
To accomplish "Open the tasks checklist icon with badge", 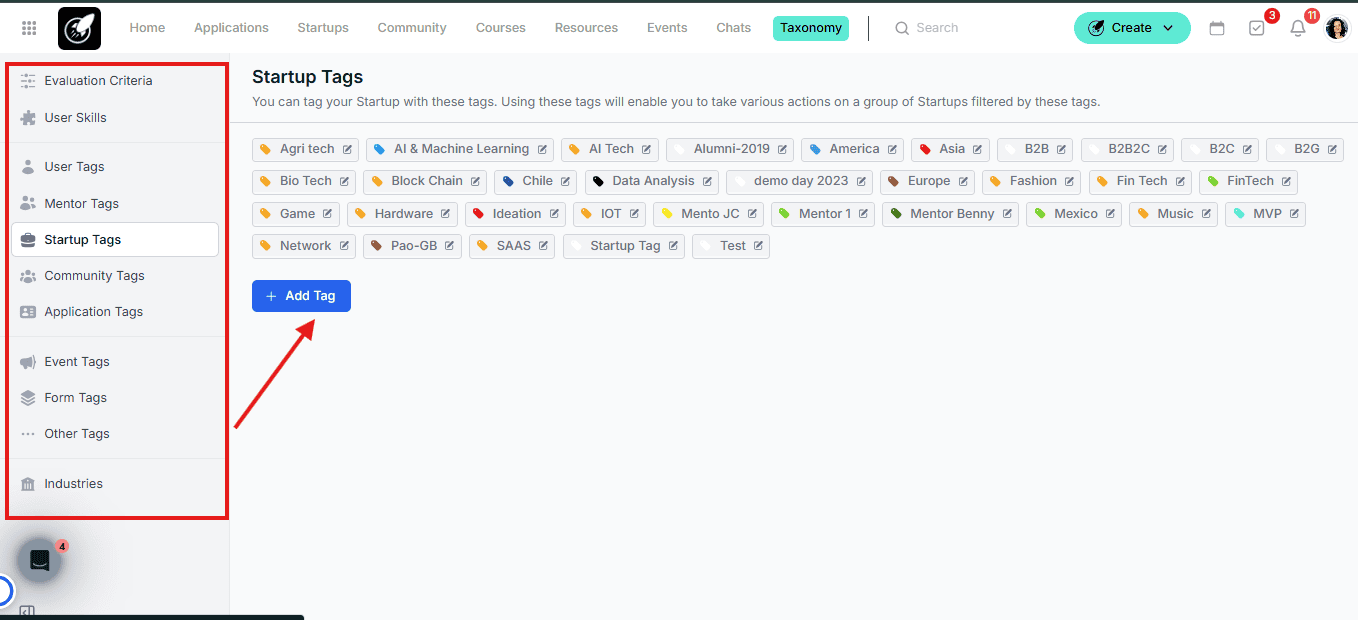I will pos(1257,28).
